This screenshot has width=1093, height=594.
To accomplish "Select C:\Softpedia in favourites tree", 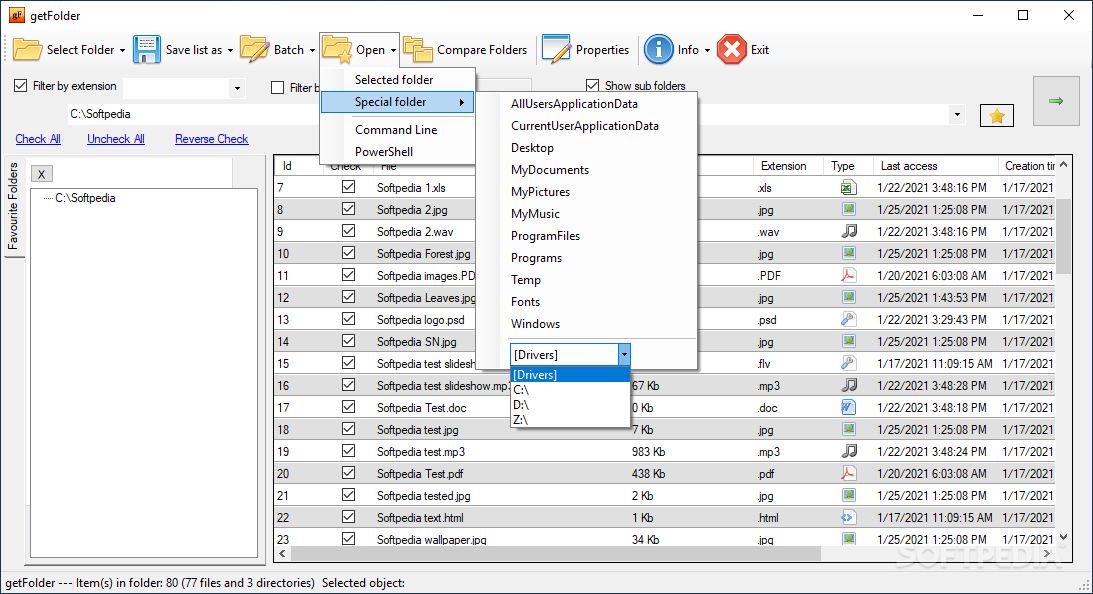I will pos(86,198).
